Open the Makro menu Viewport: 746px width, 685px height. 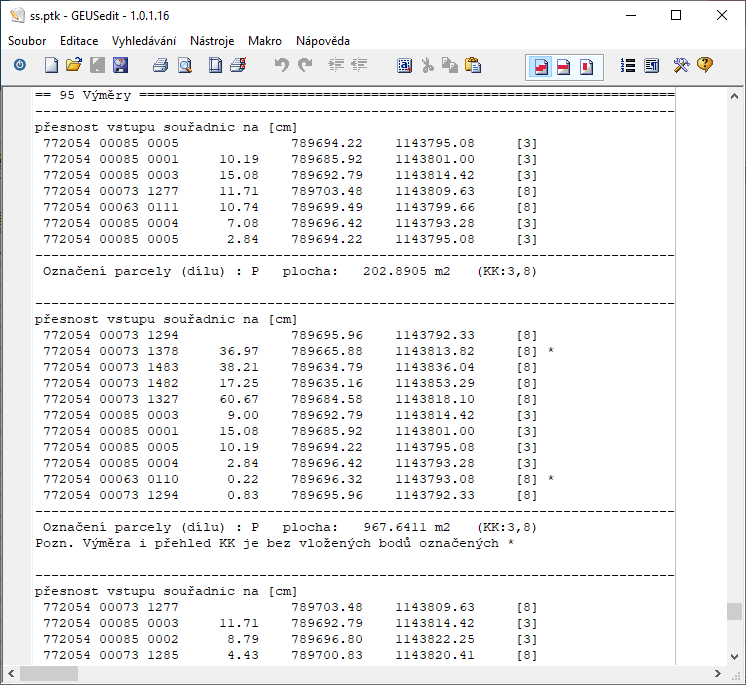click(x=265, y=41)
